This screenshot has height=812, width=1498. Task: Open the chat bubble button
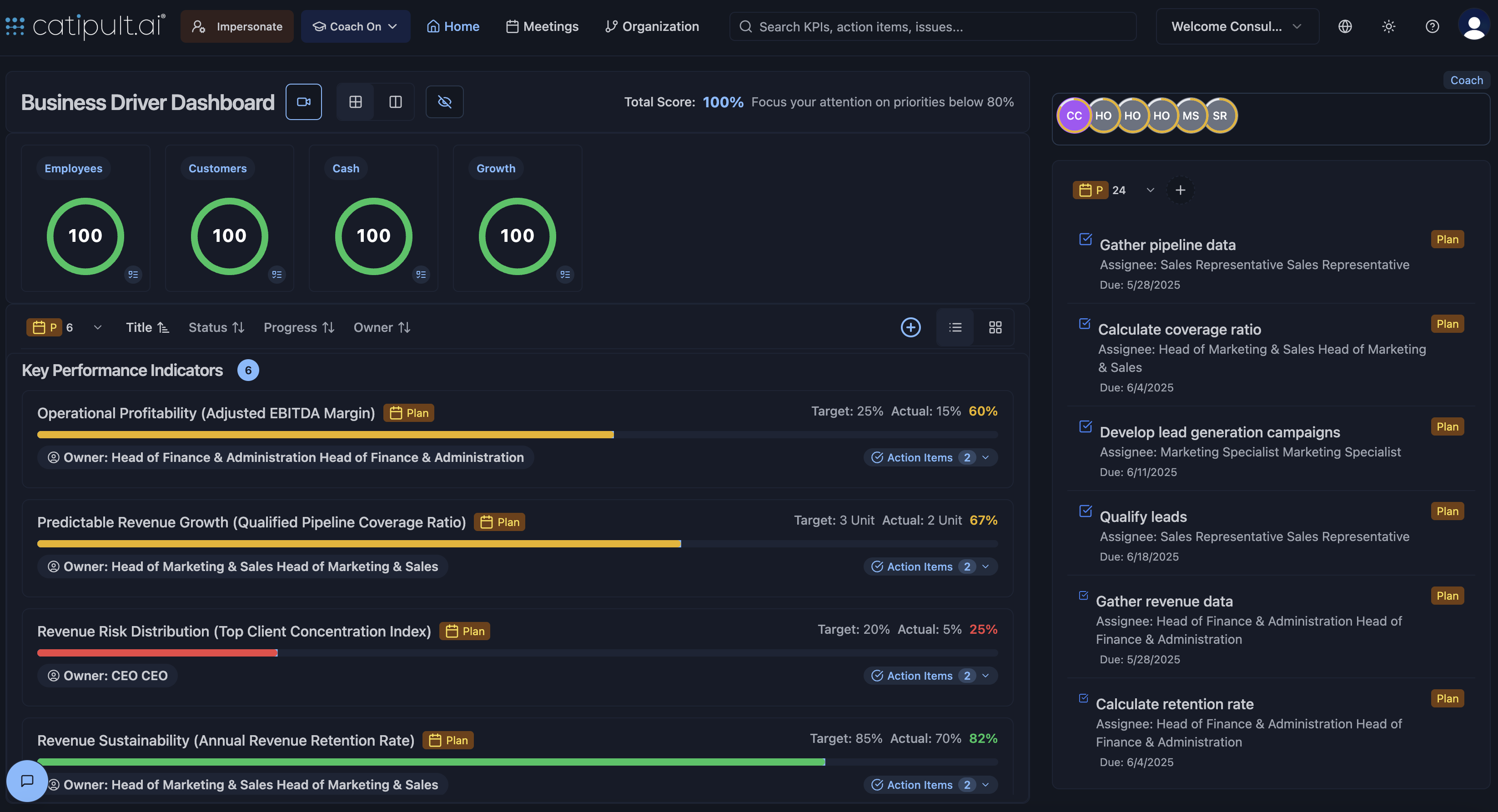(27, 781)
